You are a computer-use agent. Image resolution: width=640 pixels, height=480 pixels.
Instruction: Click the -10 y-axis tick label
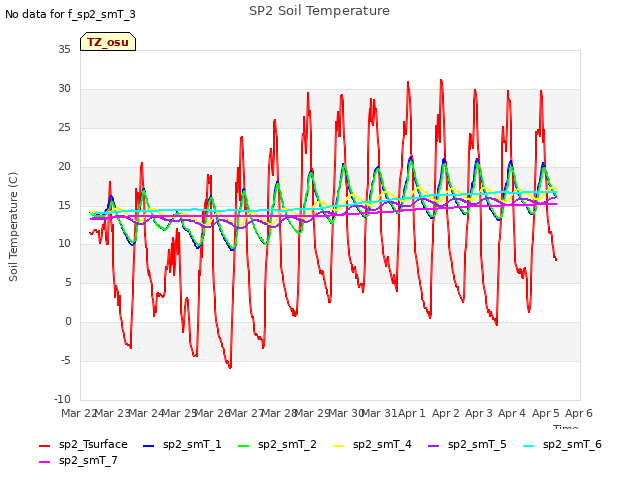coord(62,399)
